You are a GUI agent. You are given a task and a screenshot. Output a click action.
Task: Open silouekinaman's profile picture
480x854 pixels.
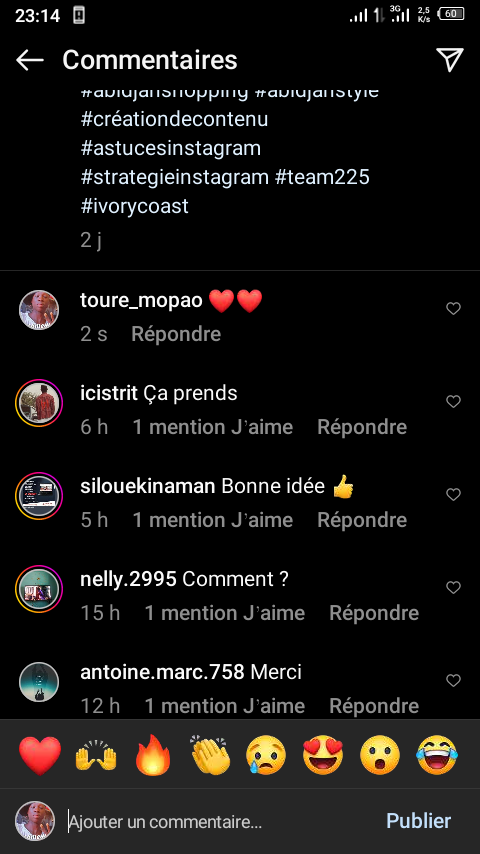click(x=39, y=496)
